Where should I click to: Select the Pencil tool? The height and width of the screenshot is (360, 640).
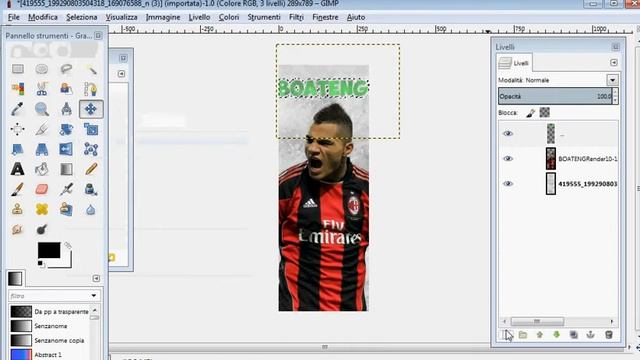coord(91,169)
